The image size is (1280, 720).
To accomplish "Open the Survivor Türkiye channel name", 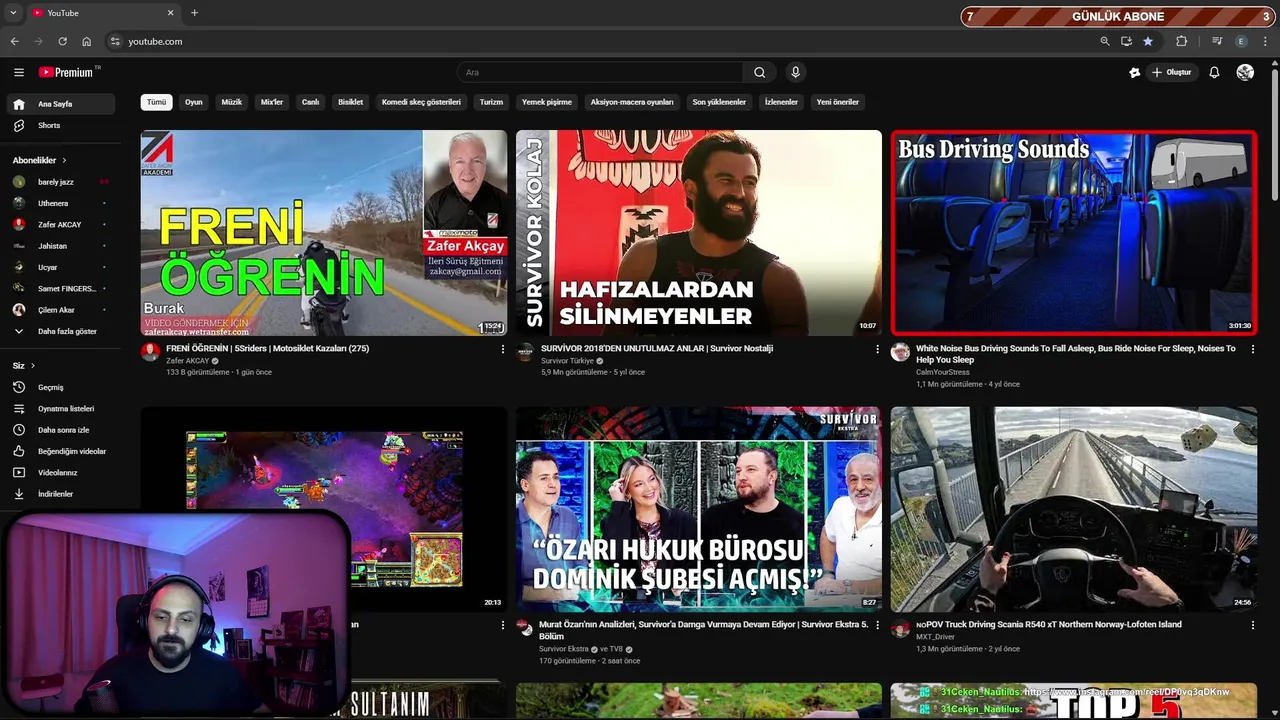I will click(x=567, y=361).
